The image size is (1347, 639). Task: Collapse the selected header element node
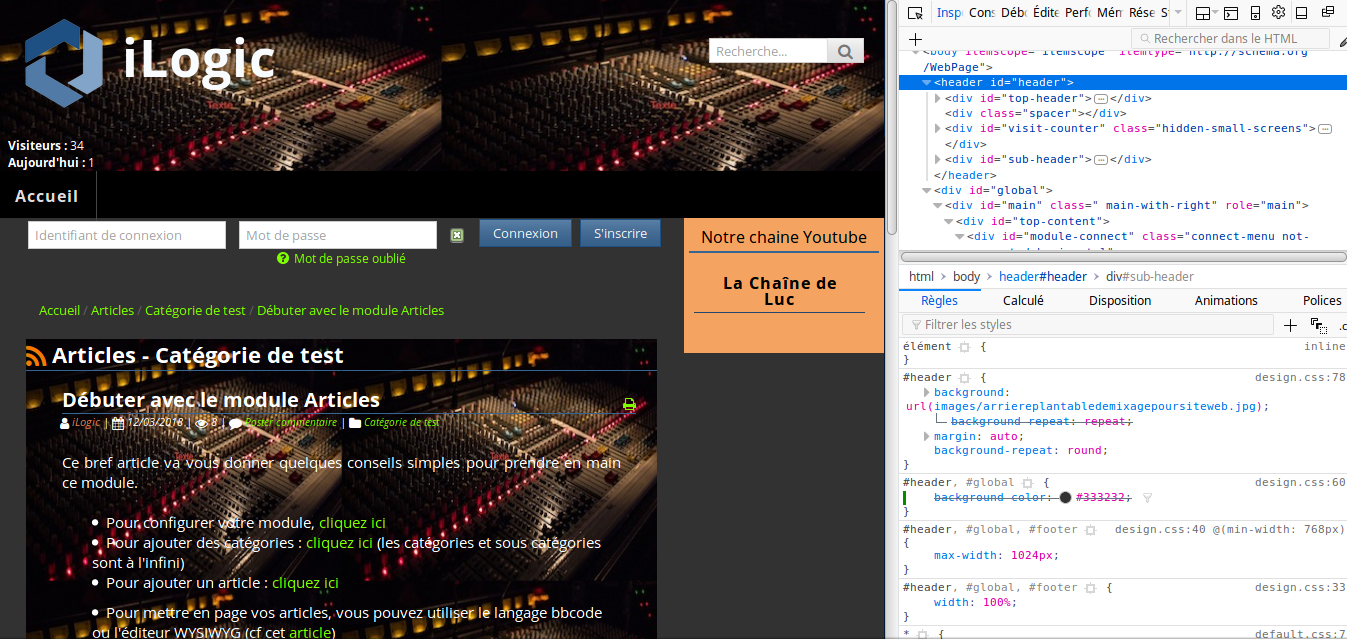(x=926, y=83)
